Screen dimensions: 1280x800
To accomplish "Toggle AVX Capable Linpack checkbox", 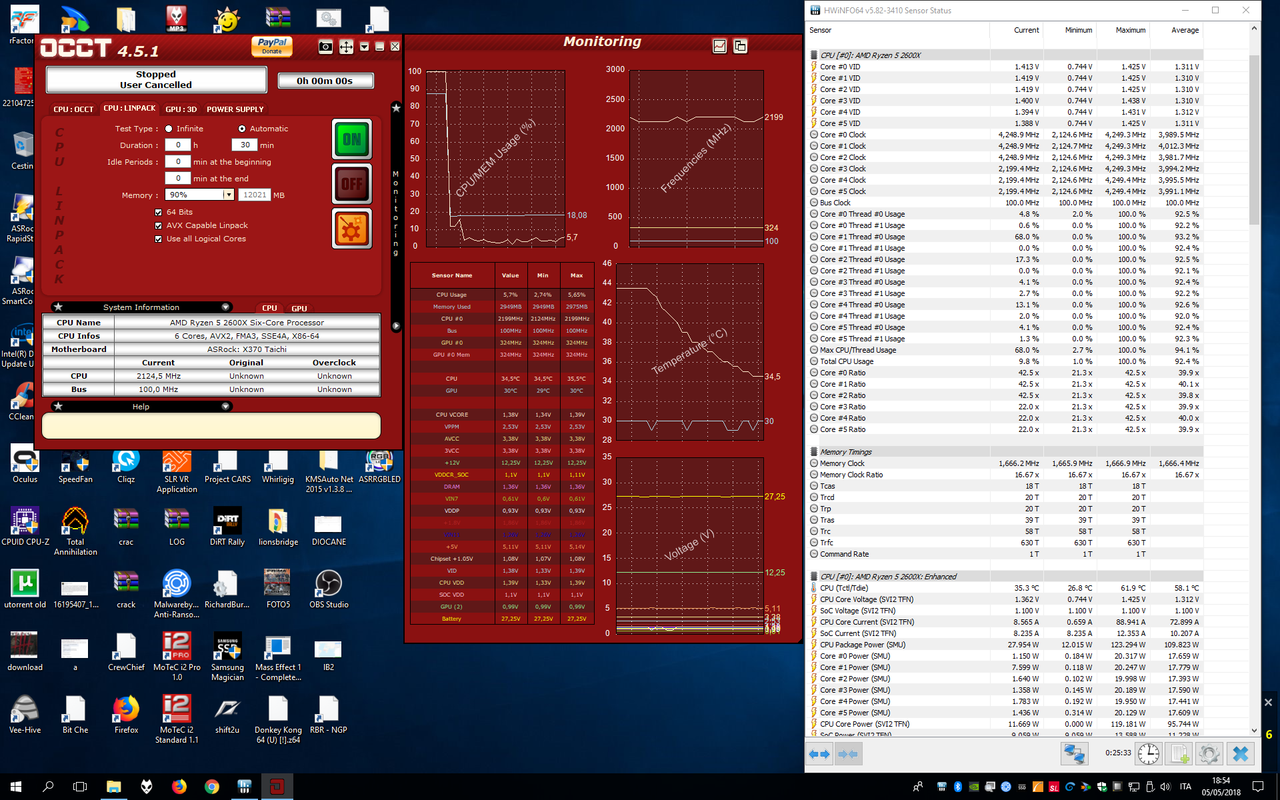I will pos(158,225).
